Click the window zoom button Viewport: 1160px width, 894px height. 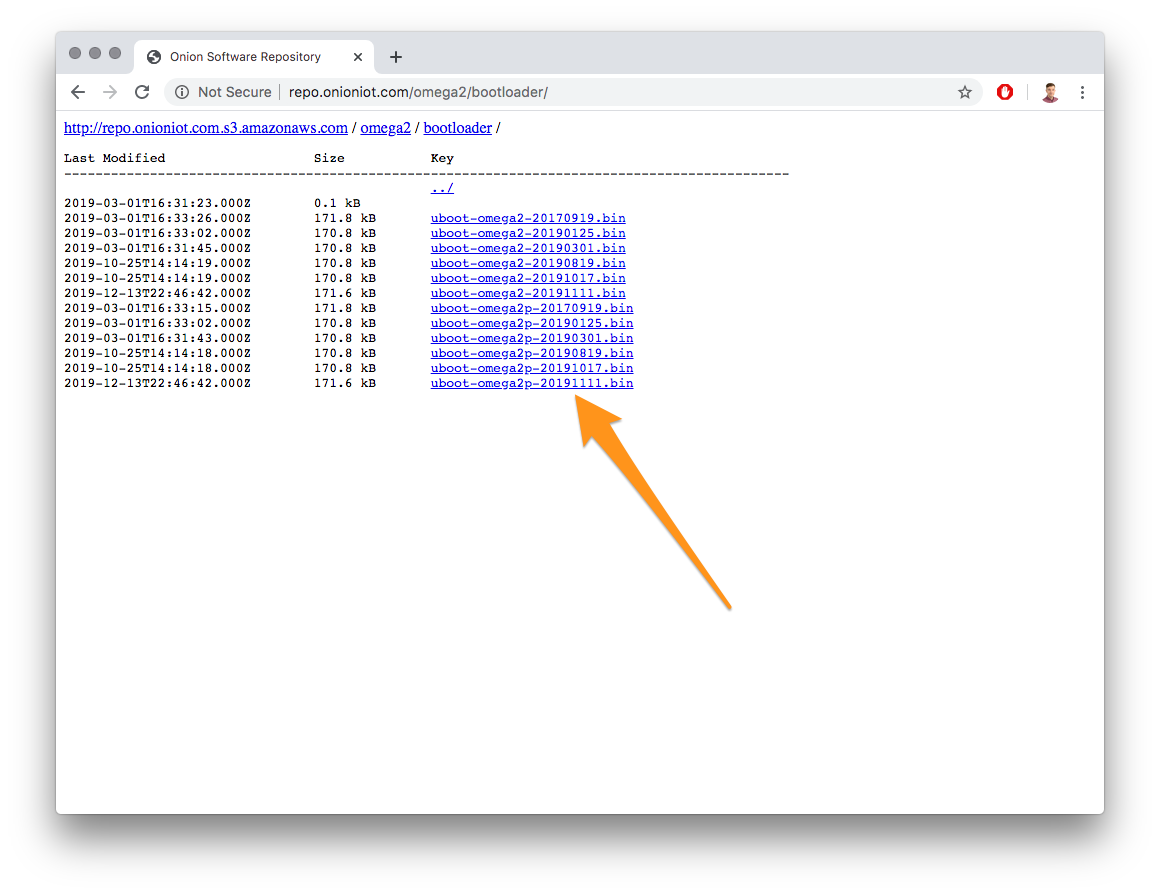coord(115,53)
